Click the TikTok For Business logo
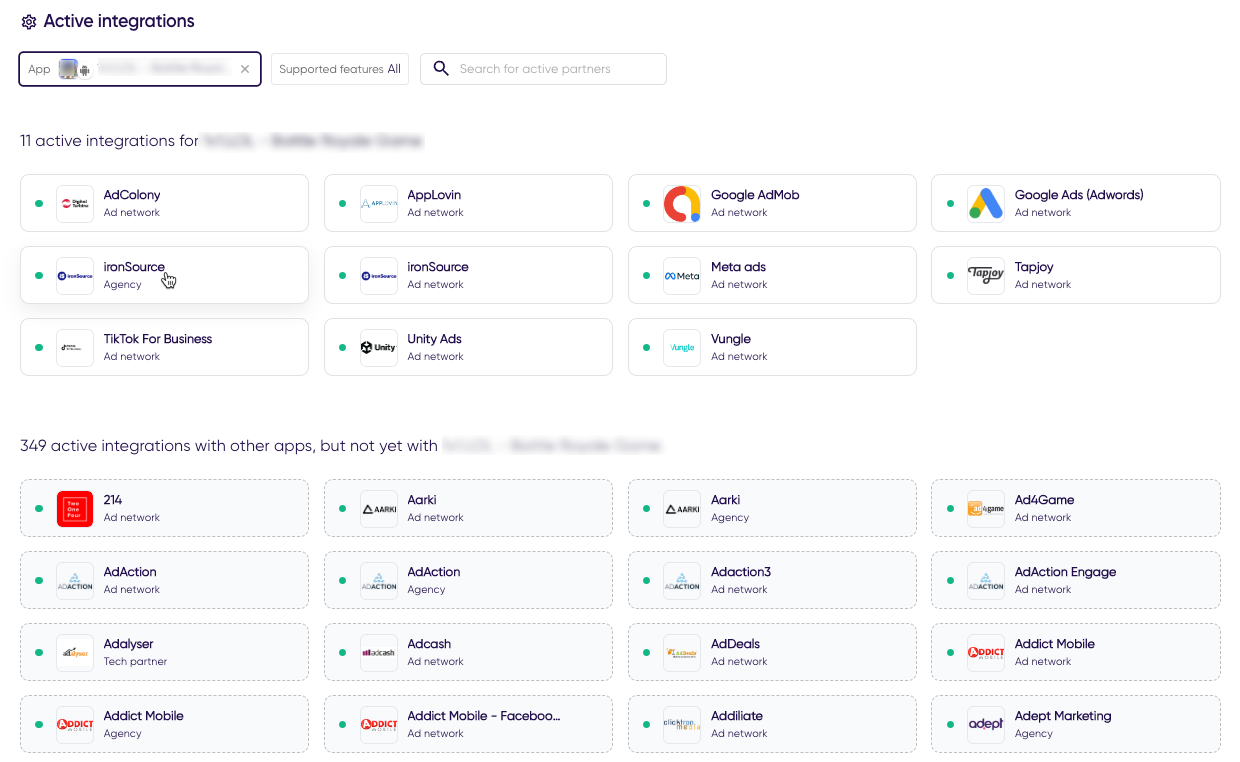 click(75, 347)
